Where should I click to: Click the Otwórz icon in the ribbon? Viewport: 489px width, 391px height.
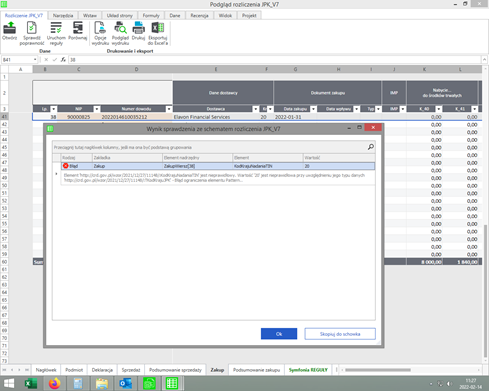[10, 29]
